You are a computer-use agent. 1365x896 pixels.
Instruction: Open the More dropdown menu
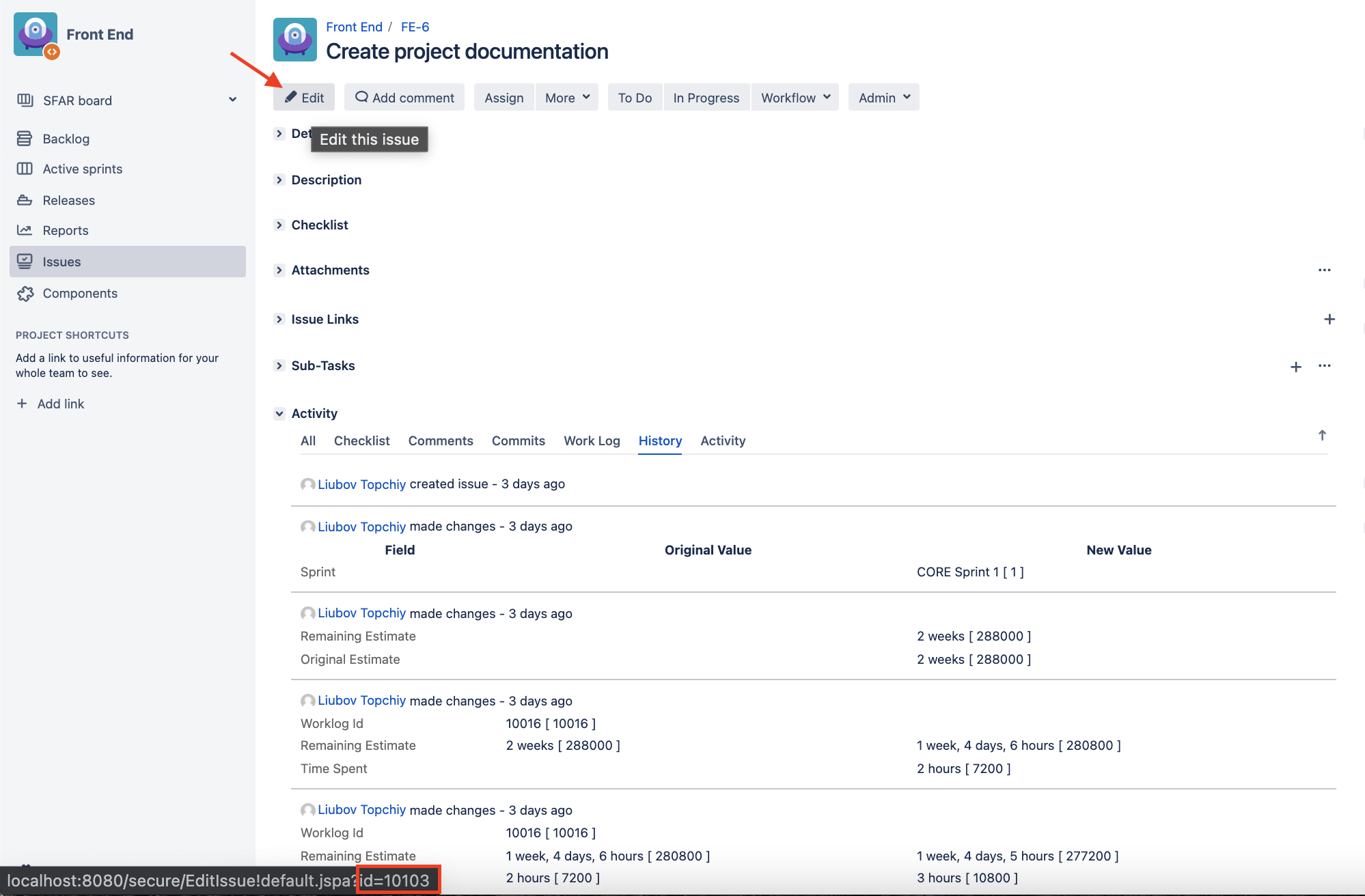(566, 98)
